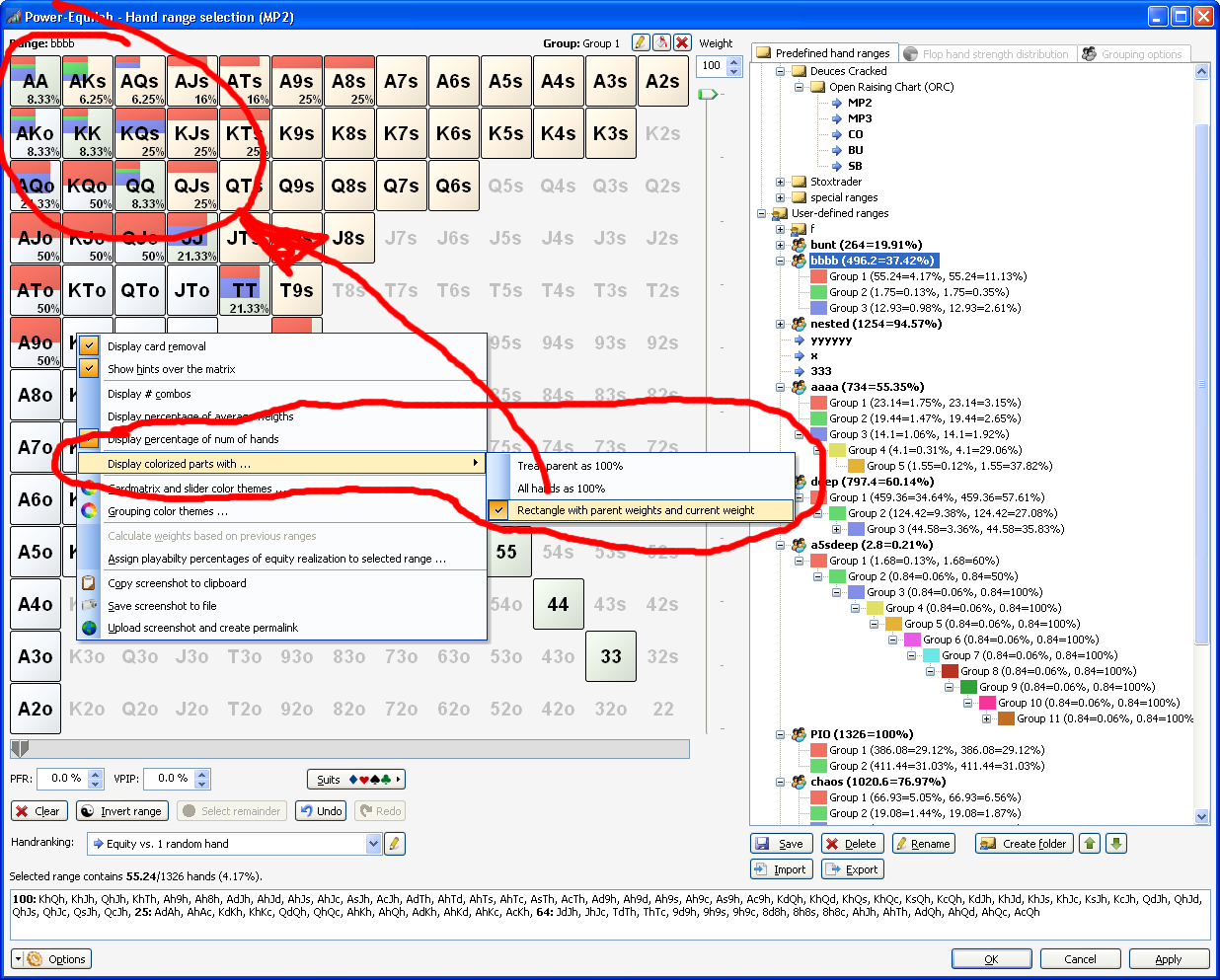Expand Group 11 under a5sdeep

click(x=986, y=718)
